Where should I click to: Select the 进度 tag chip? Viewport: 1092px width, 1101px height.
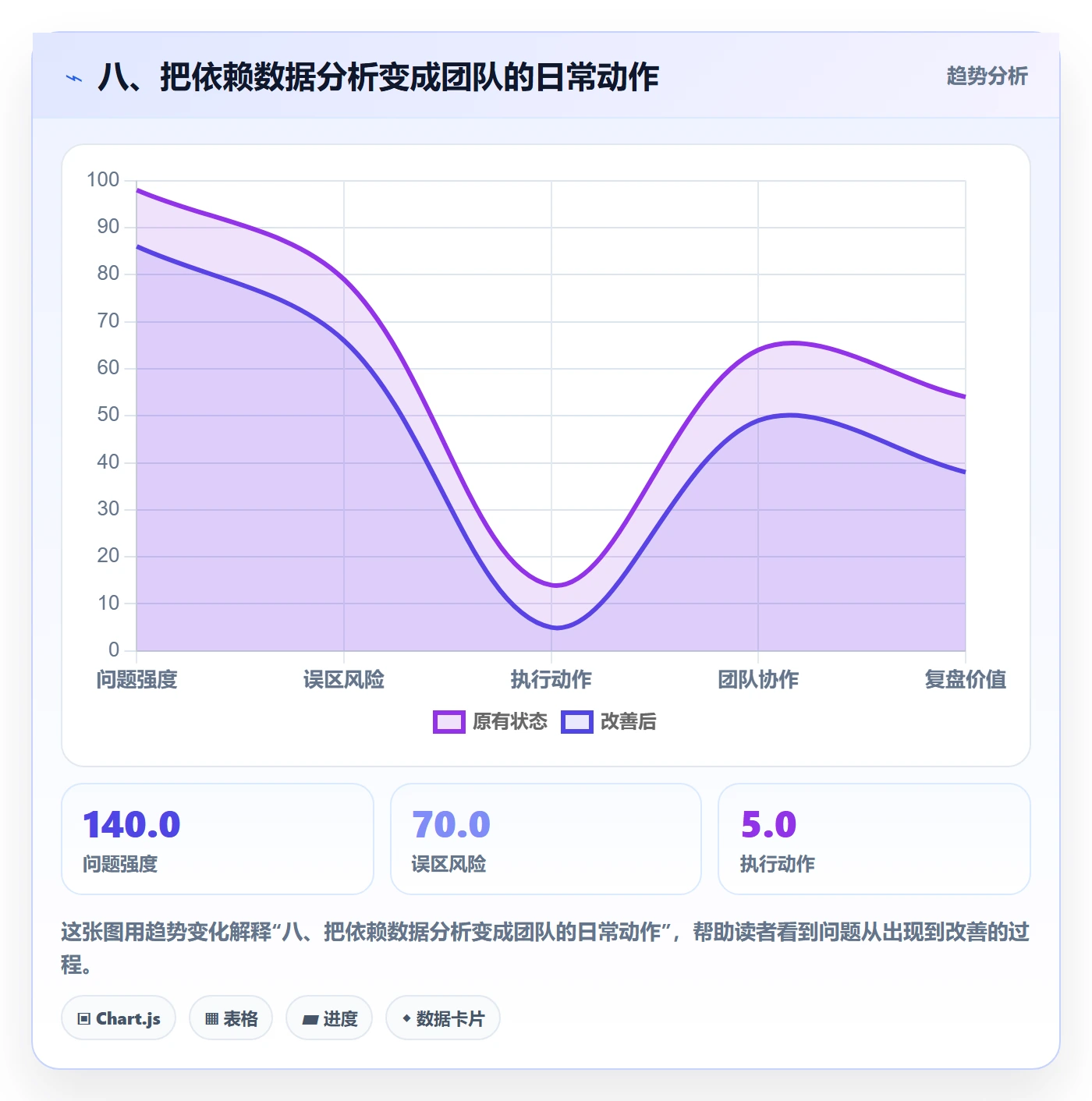pyautogui.click(x=329, y=1018)
